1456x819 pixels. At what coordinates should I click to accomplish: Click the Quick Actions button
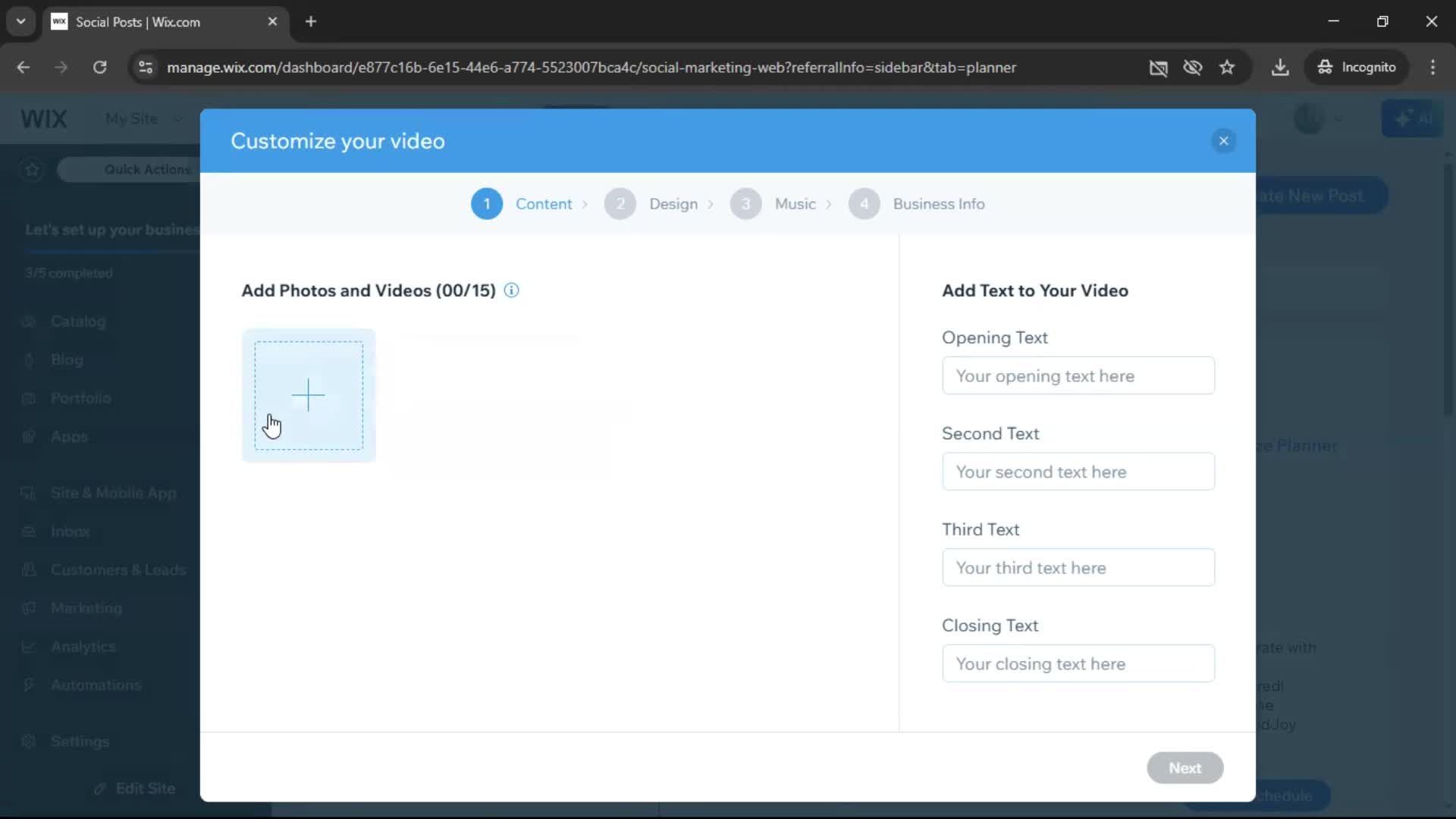click(x=129, y=169)
